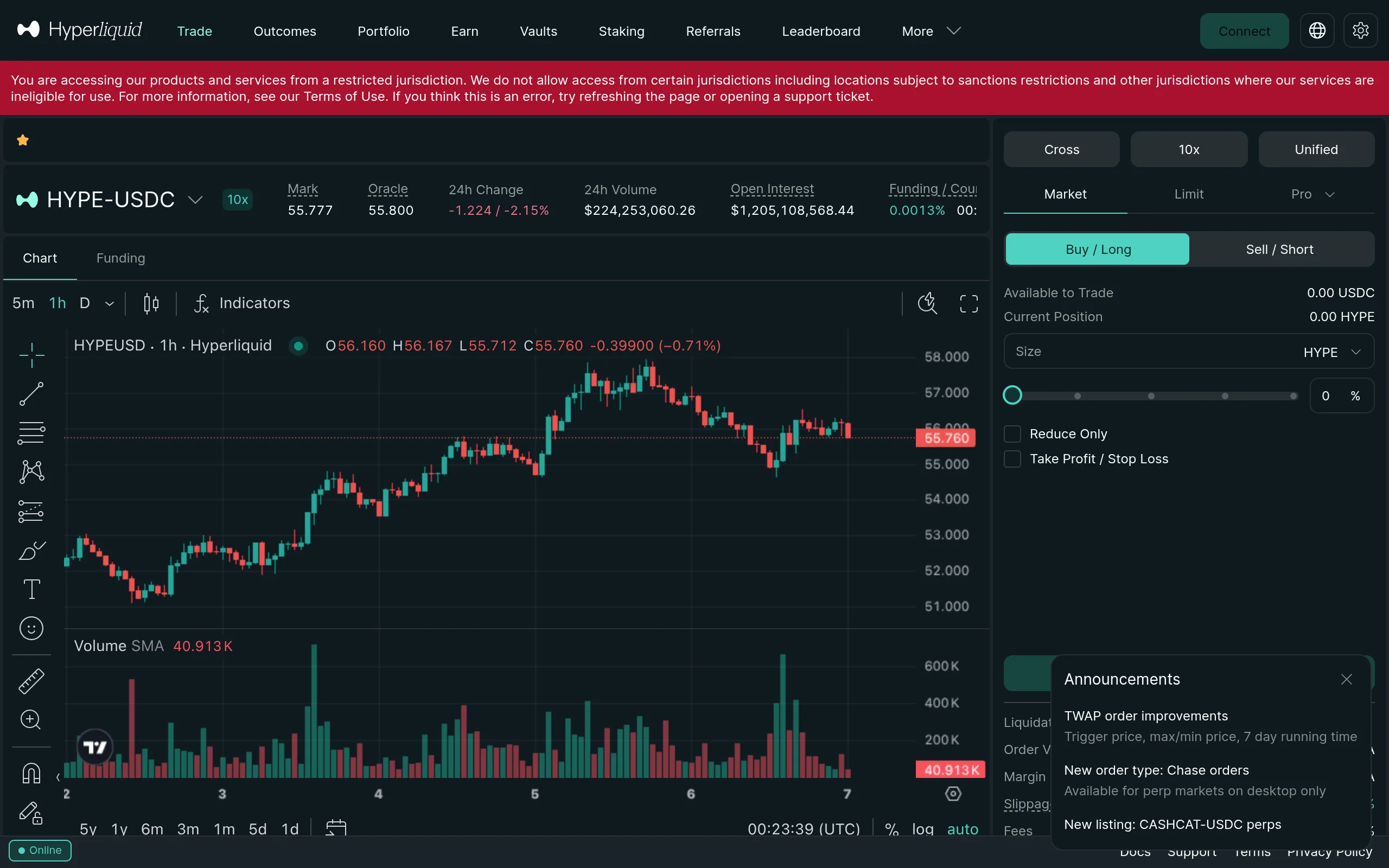Open the Unified account mode selector

click(1316, 149)
